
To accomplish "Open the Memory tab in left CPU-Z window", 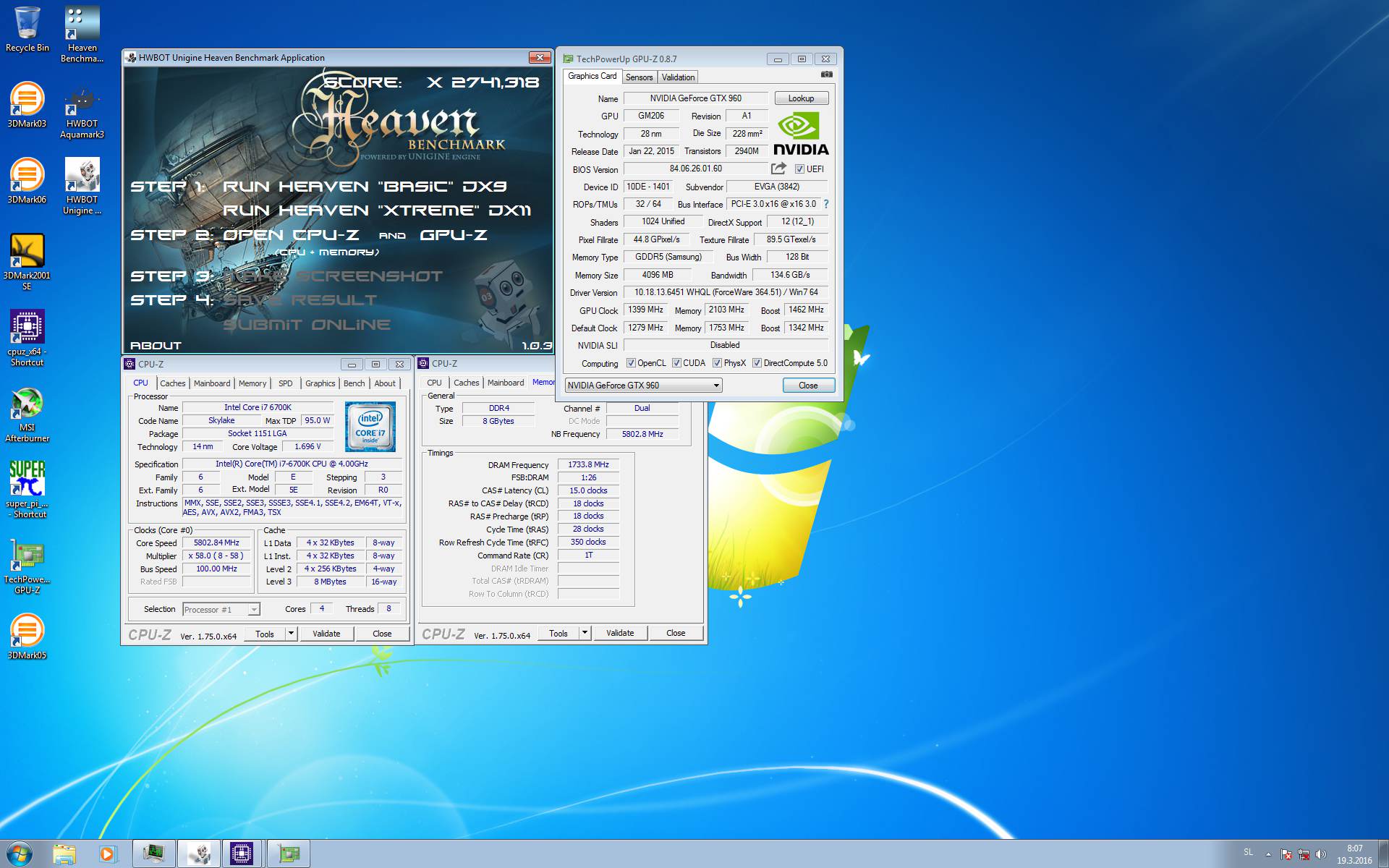I will tap(252, 383).
